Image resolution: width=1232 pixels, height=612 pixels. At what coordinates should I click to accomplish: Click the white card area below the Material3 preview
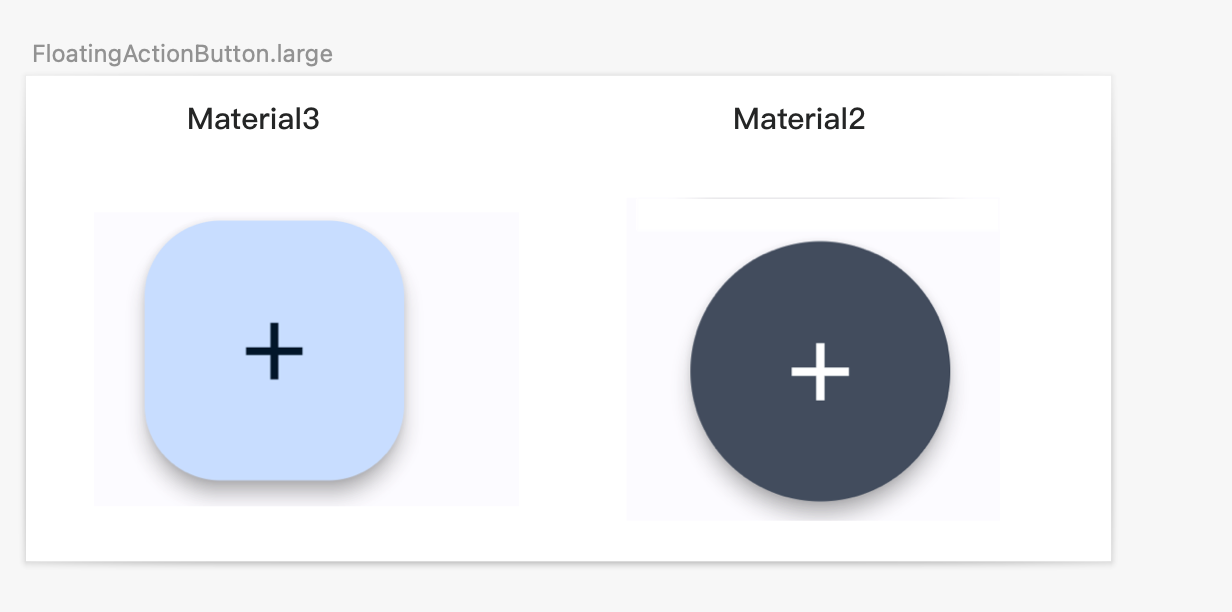(300, 534)
